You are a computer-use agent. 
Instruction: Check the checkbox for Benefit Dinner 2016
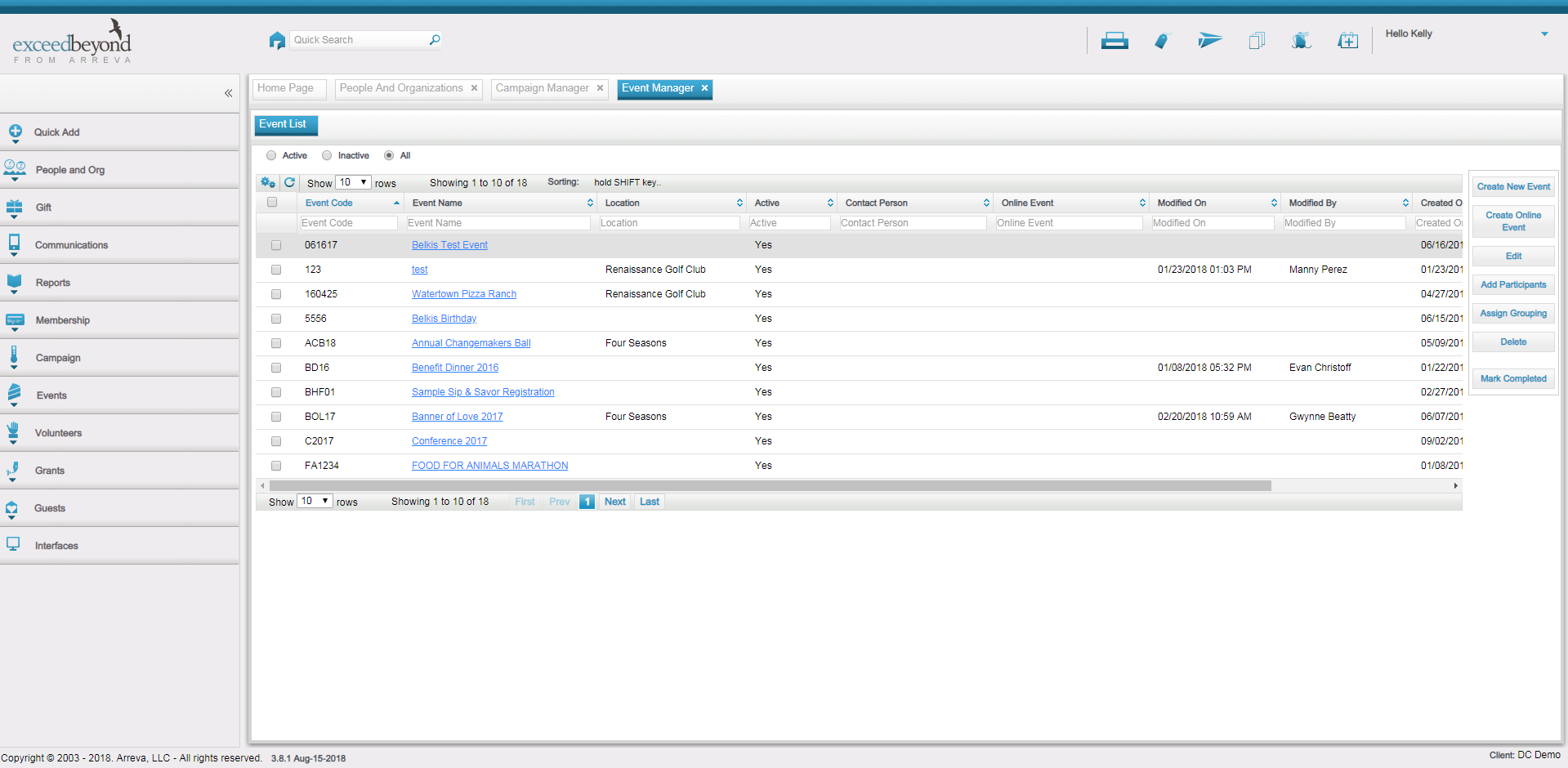(x=275, y=368)
